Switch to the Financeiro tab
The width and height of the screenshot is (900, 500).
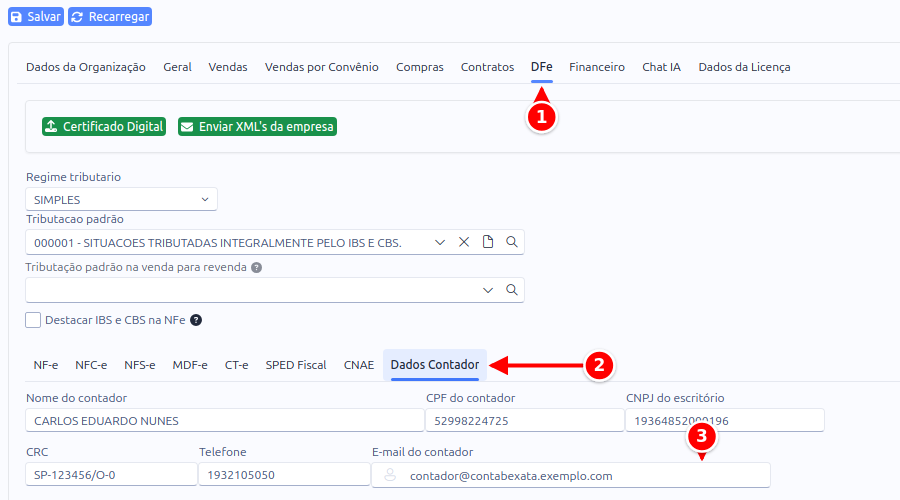click(597, 67)
